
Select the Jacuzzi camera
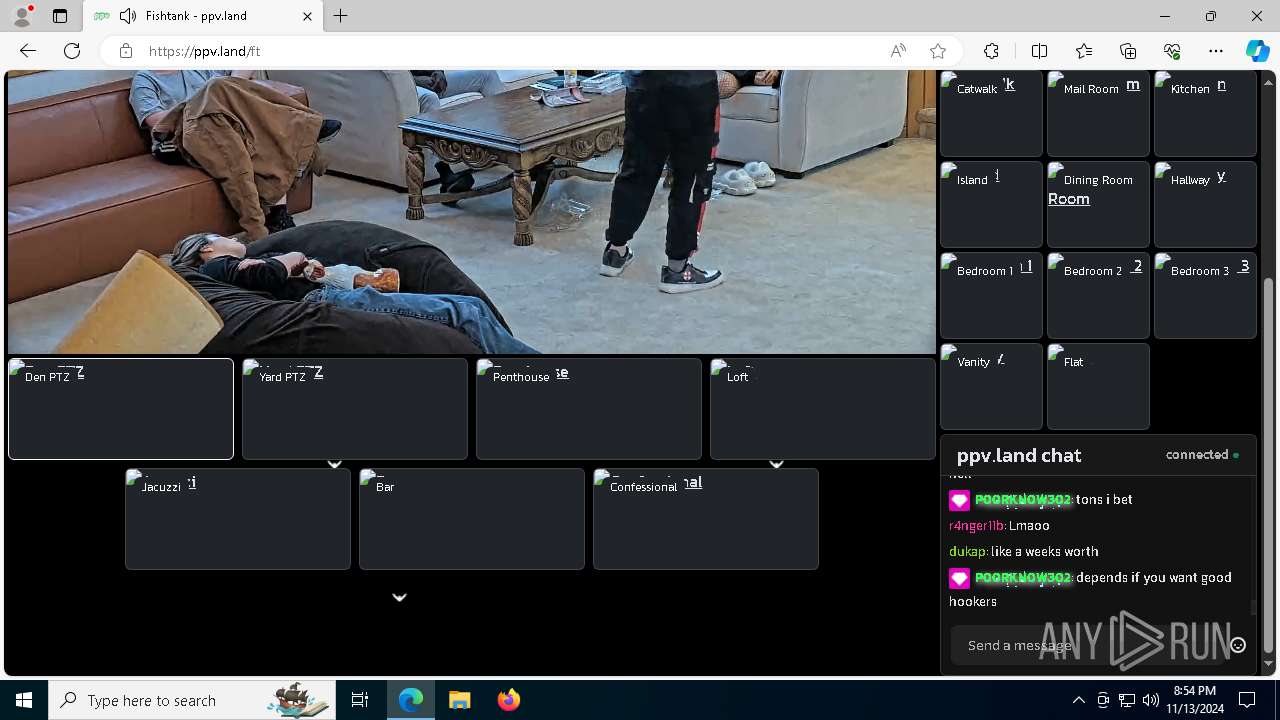[238, 519]
